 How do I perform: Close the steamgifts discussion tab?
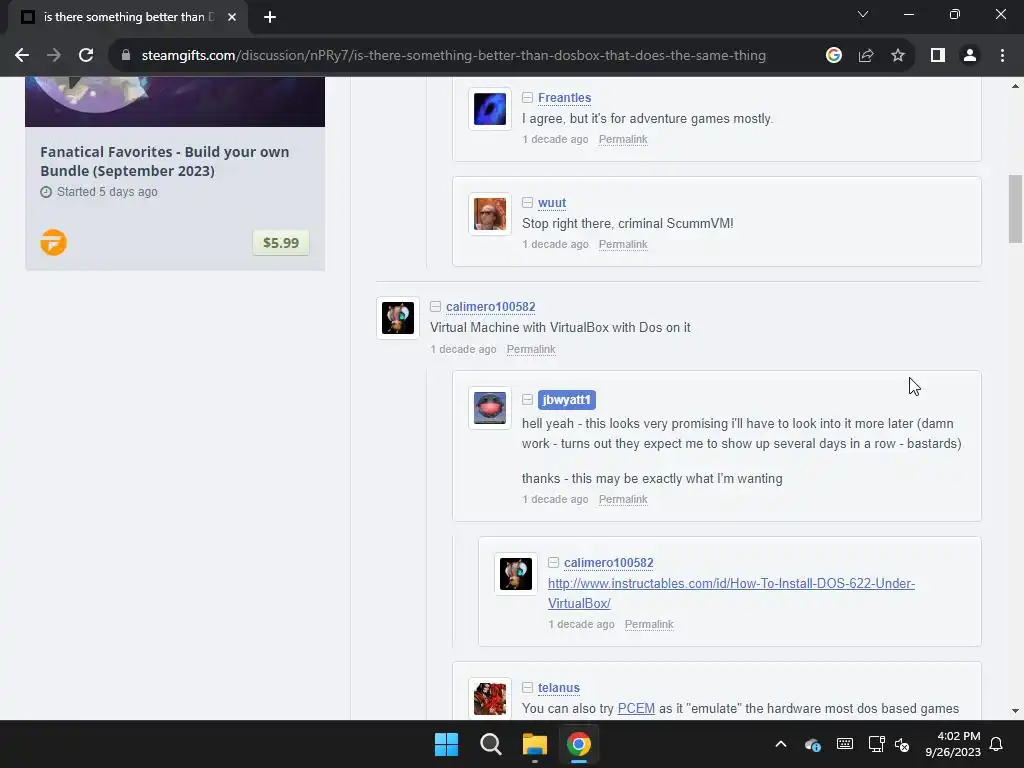click(232, 17)
